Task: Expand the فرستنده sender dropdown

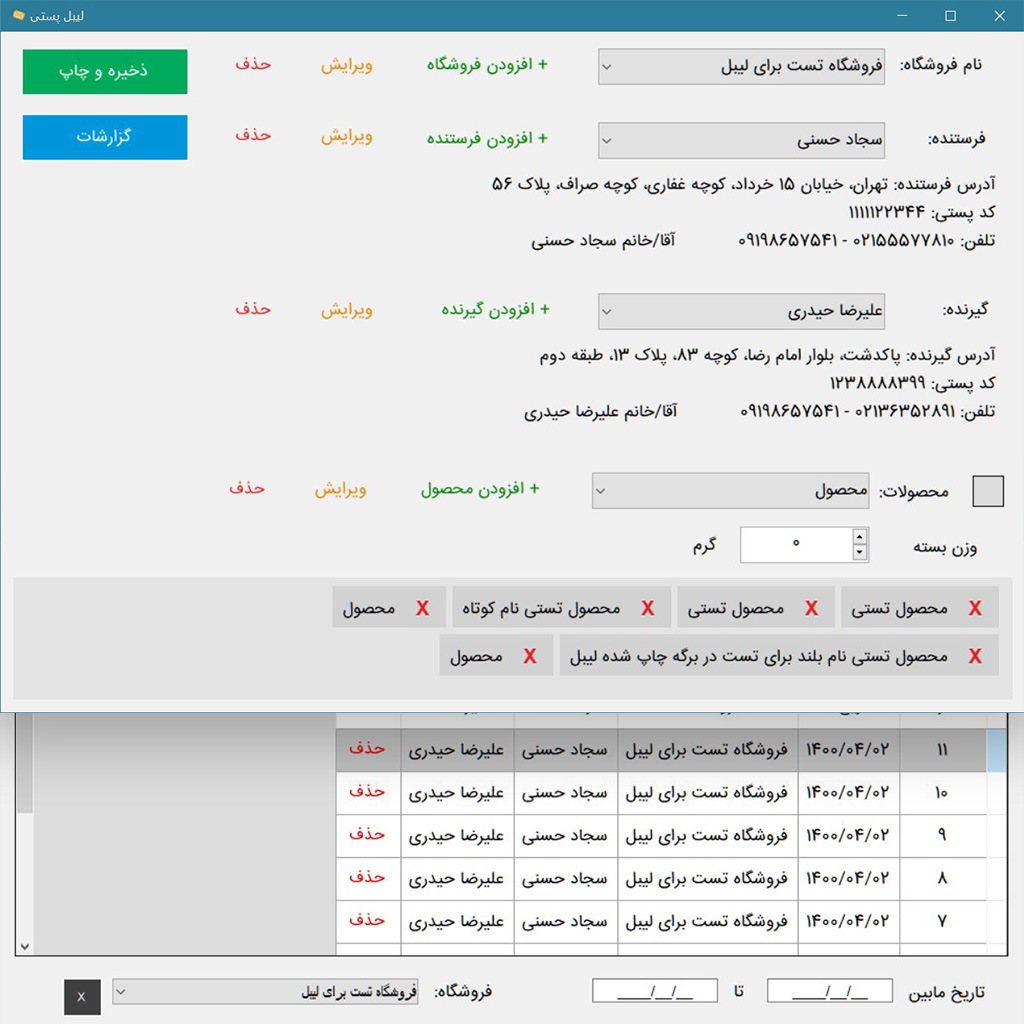Action: (741, 141)
